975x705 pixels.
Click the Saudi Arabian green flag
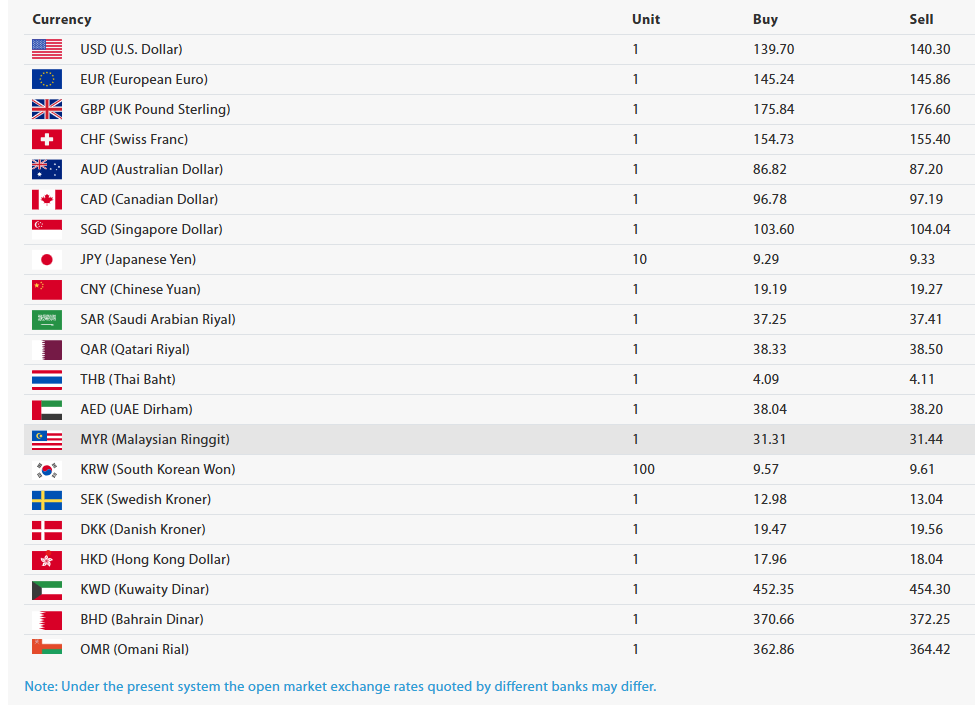(47, 319)
